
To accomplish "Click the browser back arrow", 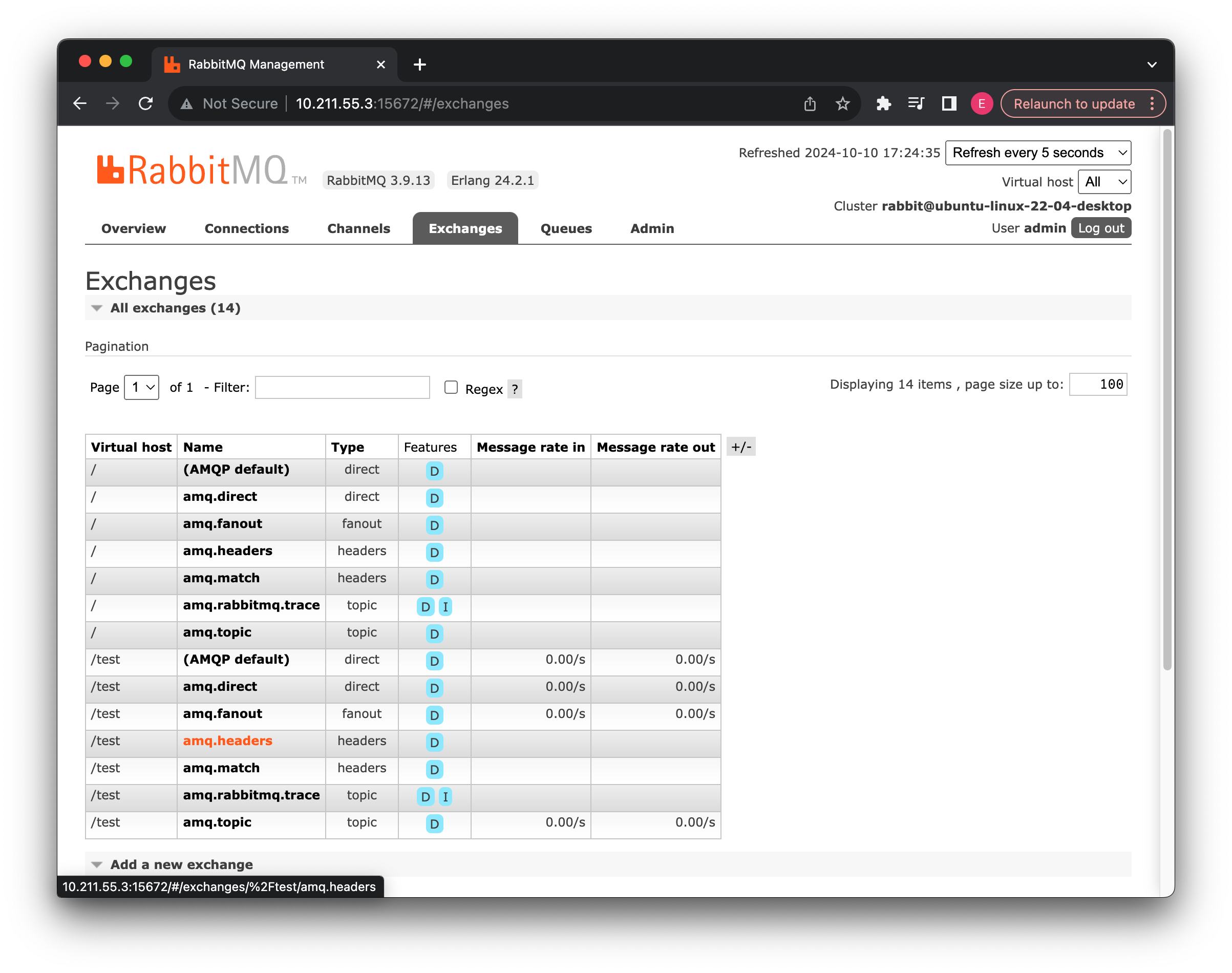I will (80, 103).
